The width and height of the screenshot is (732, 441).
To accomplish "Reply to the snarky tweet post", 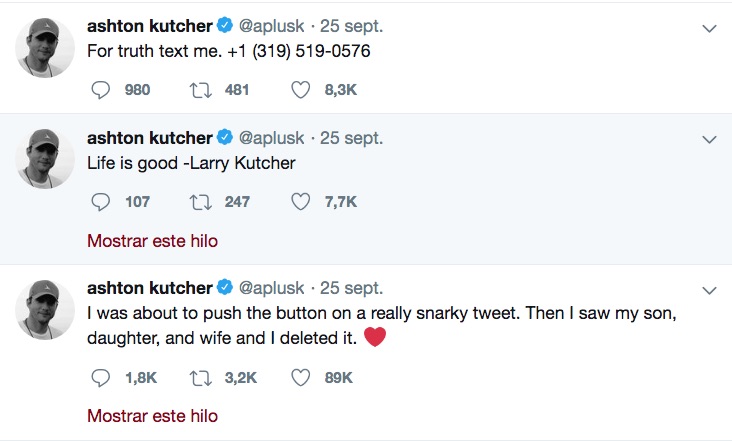I will pyautogui.click(x=100, y=377).
